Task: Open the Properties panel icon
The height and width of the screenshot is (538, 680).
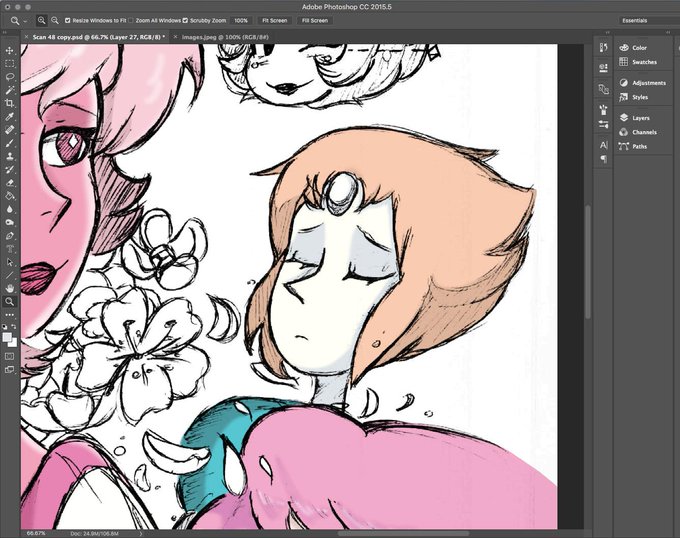Action: tap(603, 68)
